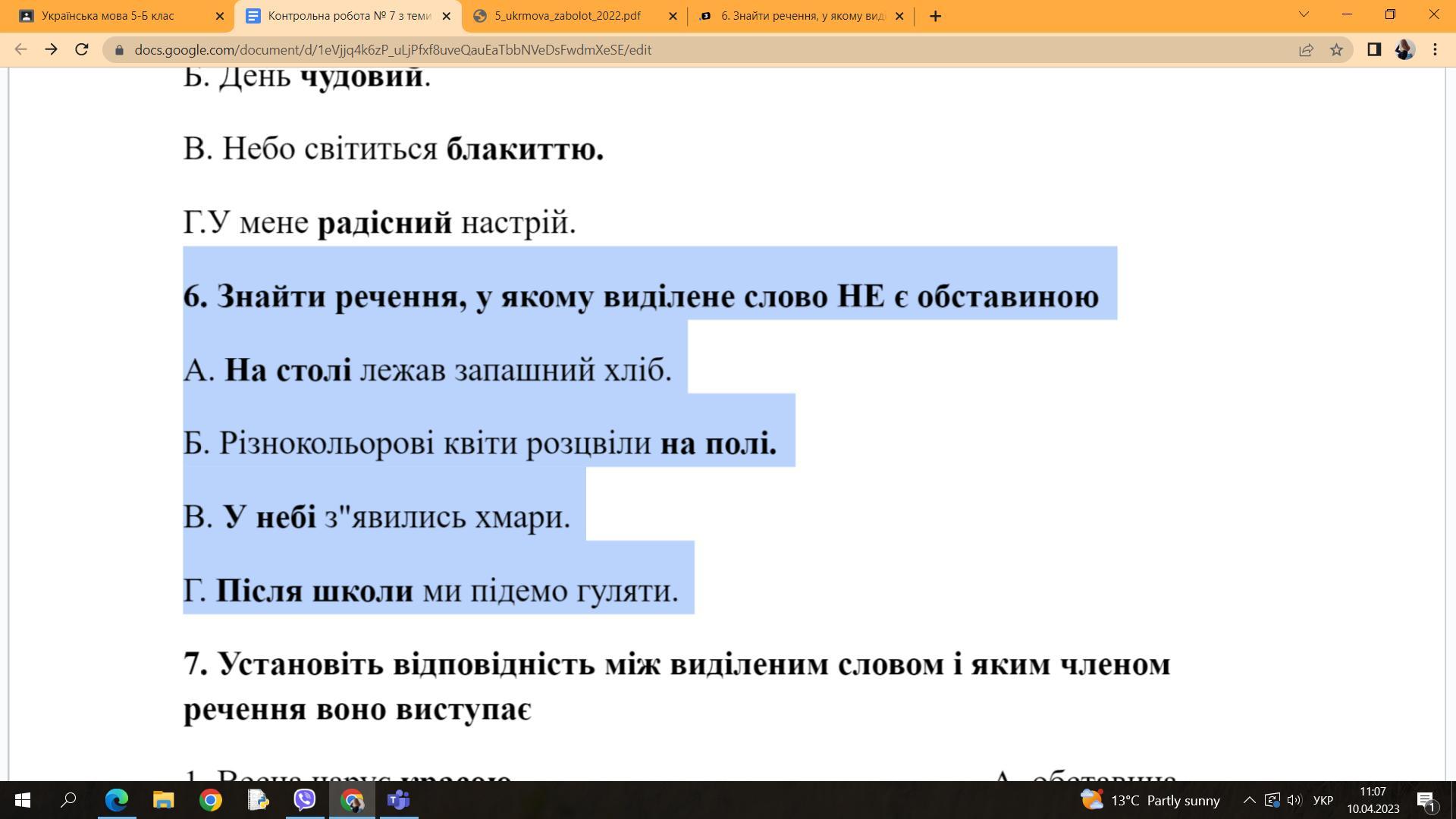The width and height of the screenshot is (1456, 819).
Task: Expand the tab search dropdown arrow
Action: [x=1304, y=14]
